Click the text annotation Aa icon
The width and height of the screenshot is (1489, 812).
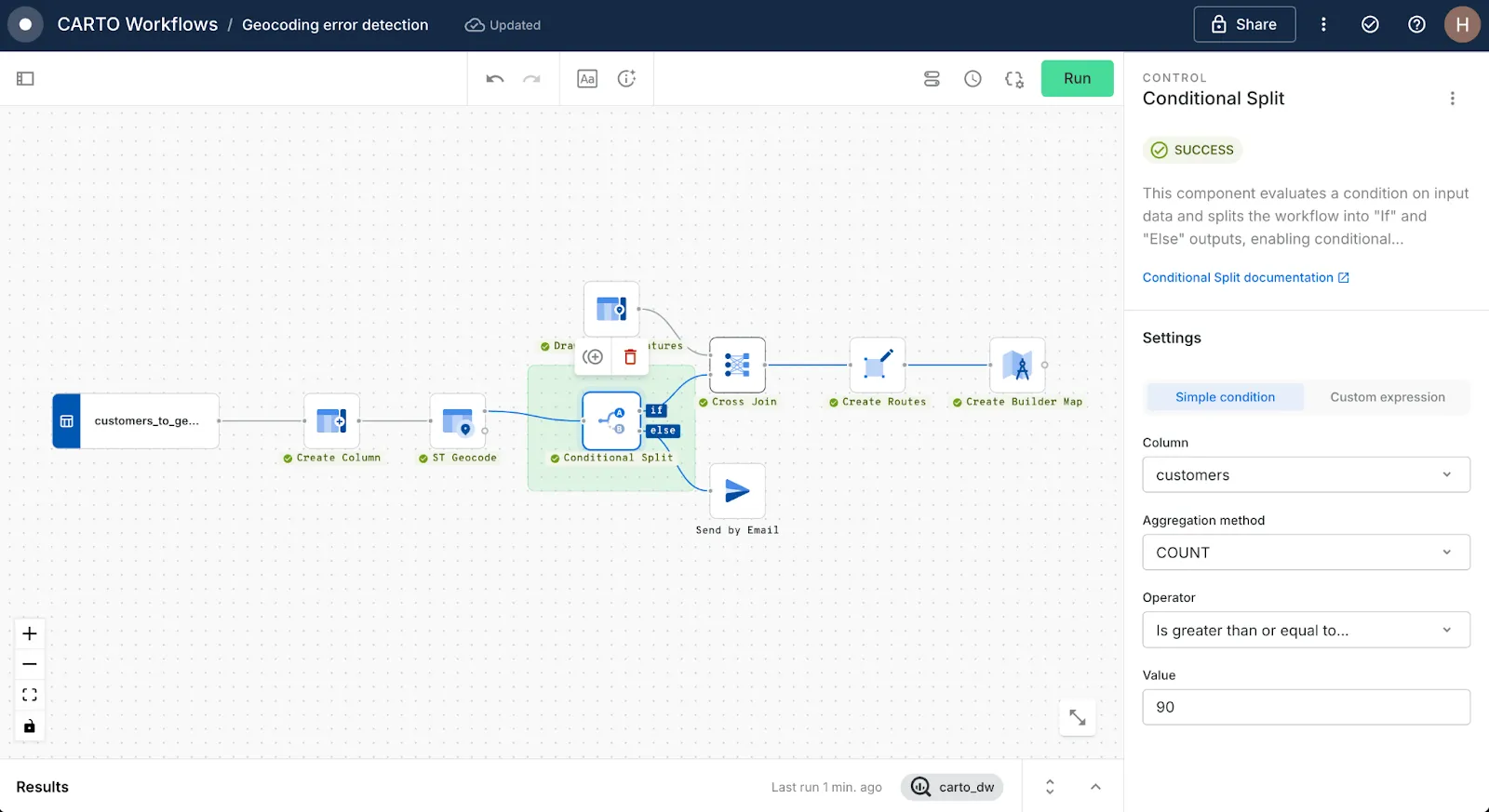click(x=587, y=79)
